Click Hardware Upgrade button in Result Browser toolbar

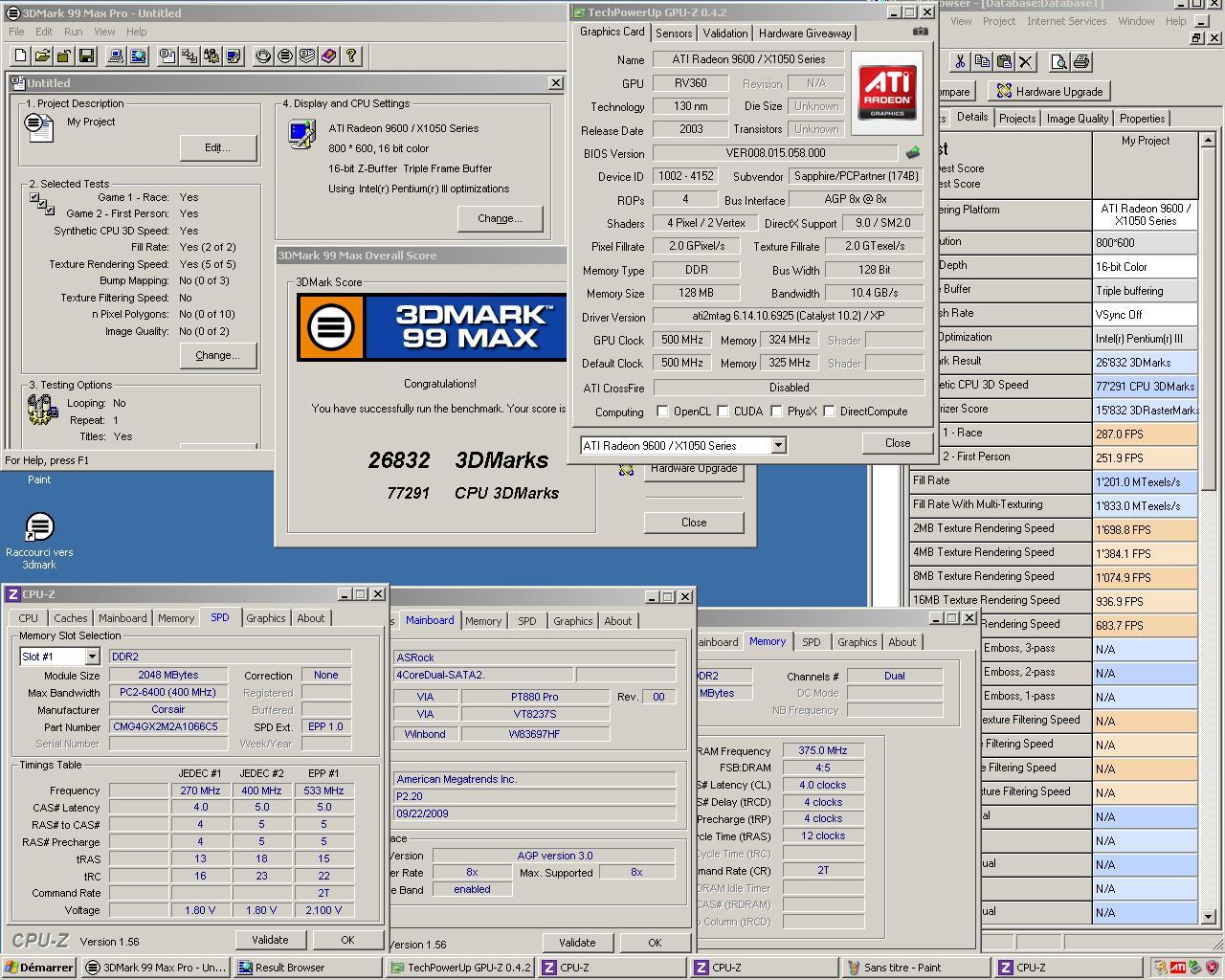[1049, 91]
